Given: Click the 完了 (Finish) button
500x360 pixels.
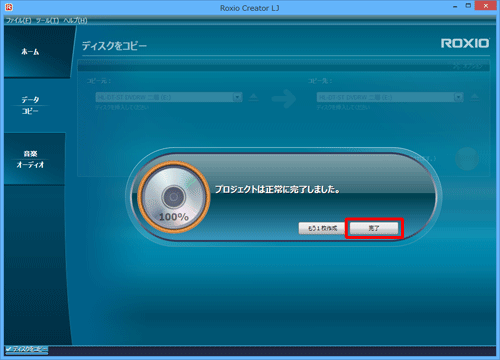Looking at the screenshot, I should point(374,228).
